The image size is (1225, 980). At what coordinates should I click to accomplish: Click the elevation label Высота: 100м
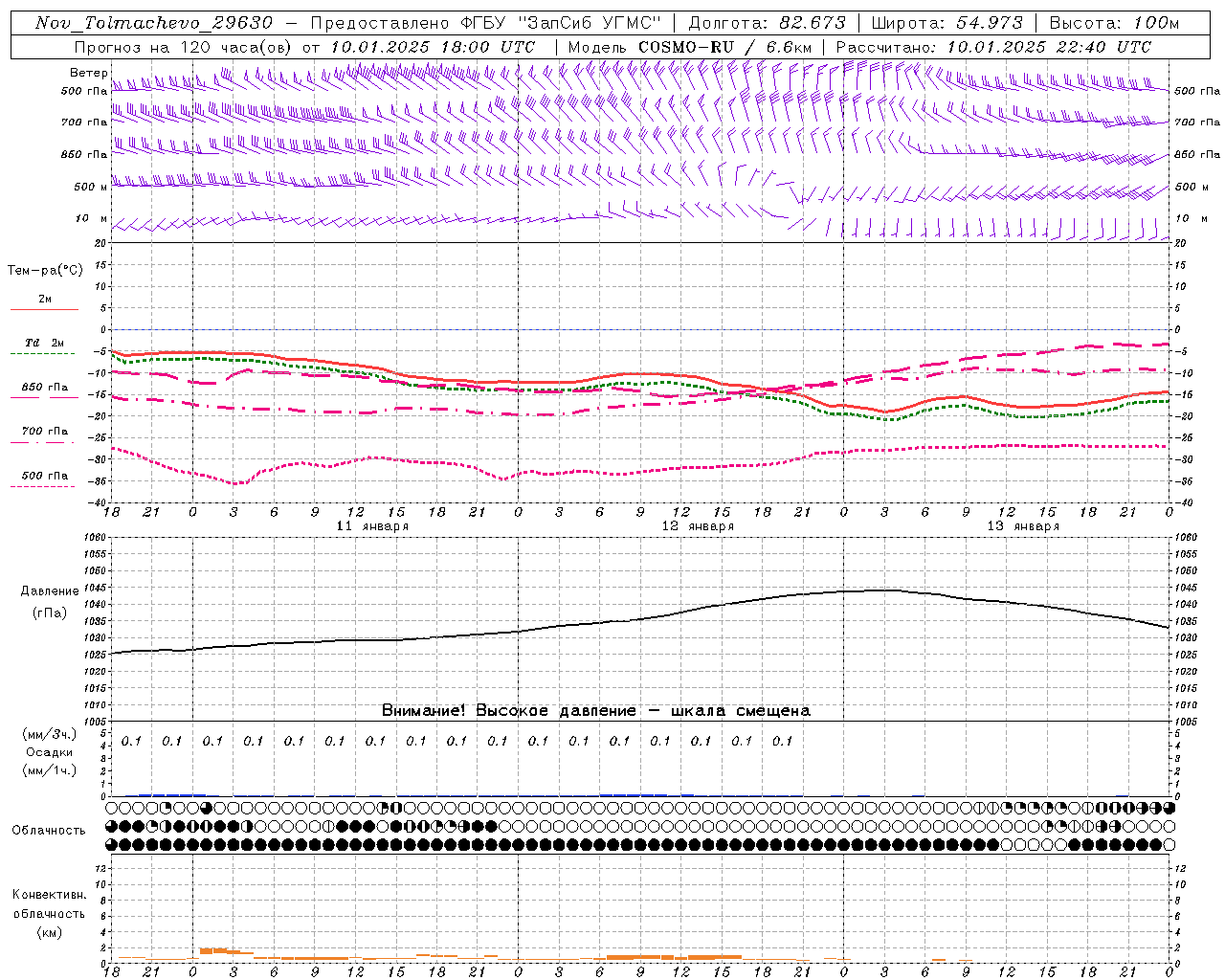1114,23
